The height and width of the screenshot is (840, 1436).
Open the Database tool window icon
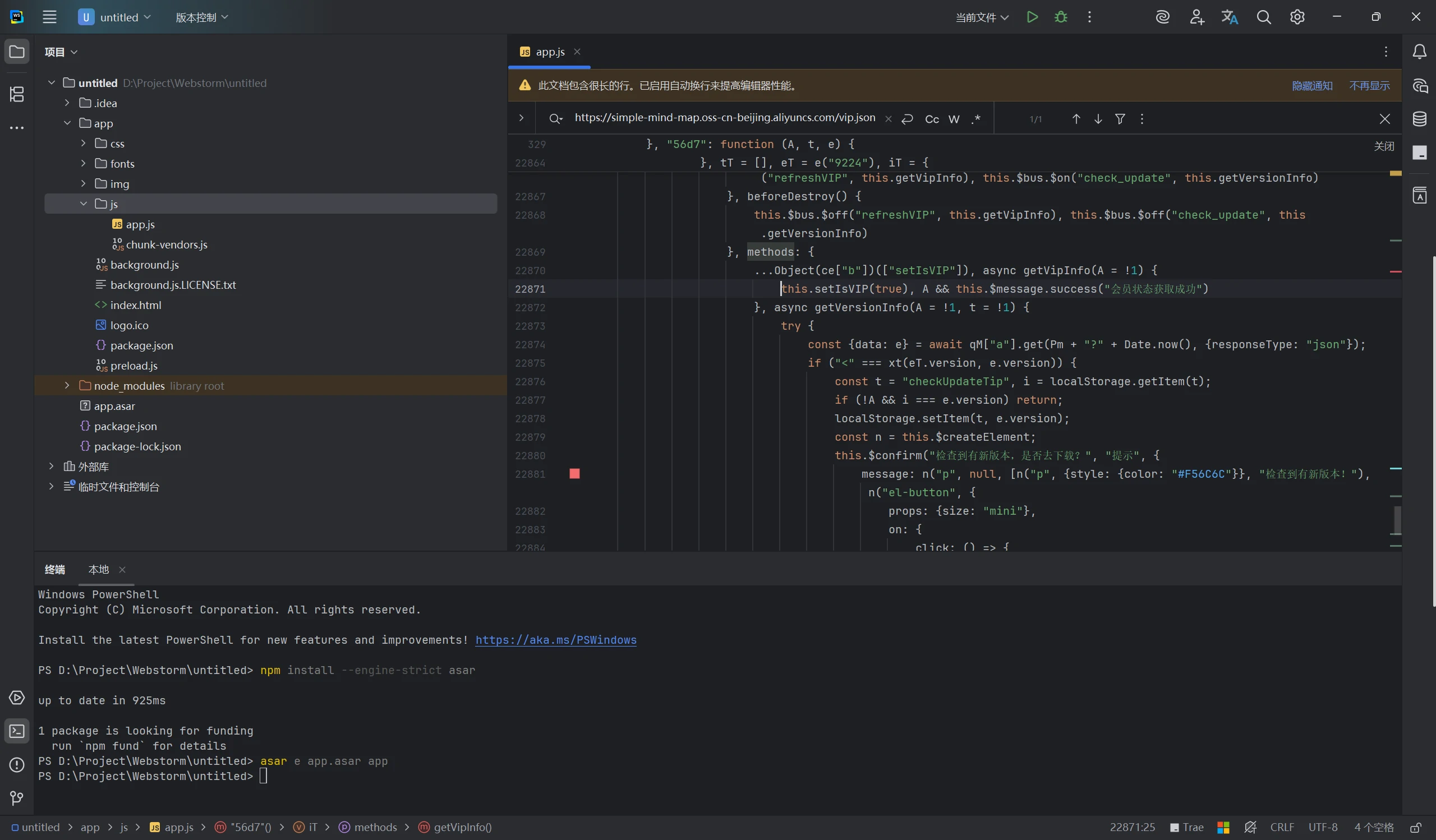1420,119
